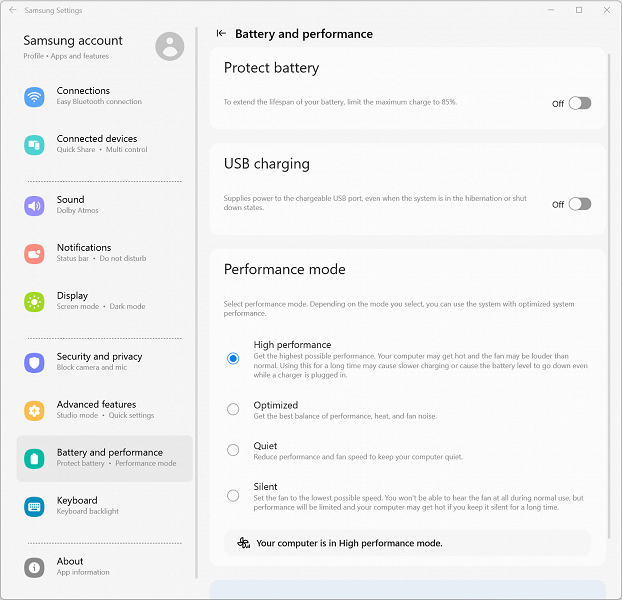Image resolution: width=622 pixels, height=600 pixels.
Task: Open Security and privacy shield icon
Action: 35,362
